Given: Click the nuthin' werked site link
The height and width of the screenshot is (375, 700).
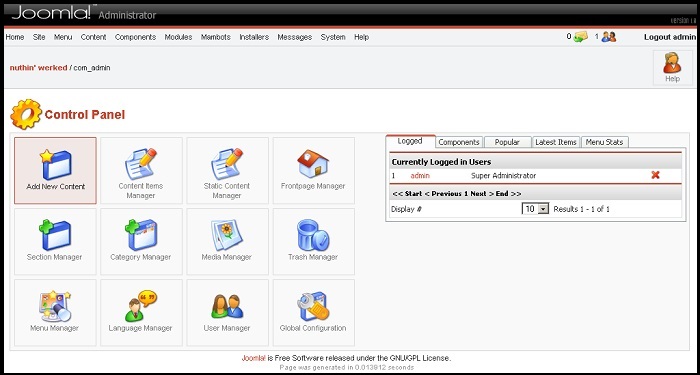Looking at the screenshot, I should click(x=38, y=68).
